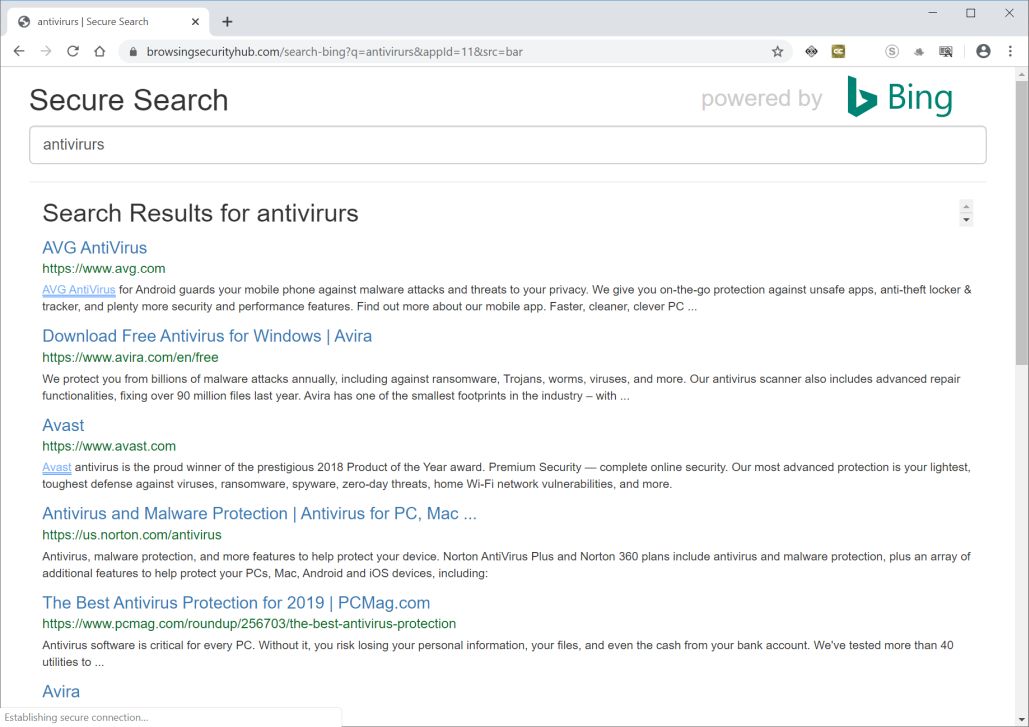Open Download Free Antivirus for Windows Avira
Viewport: 1029px width, 727px height.
click(207, 336)
